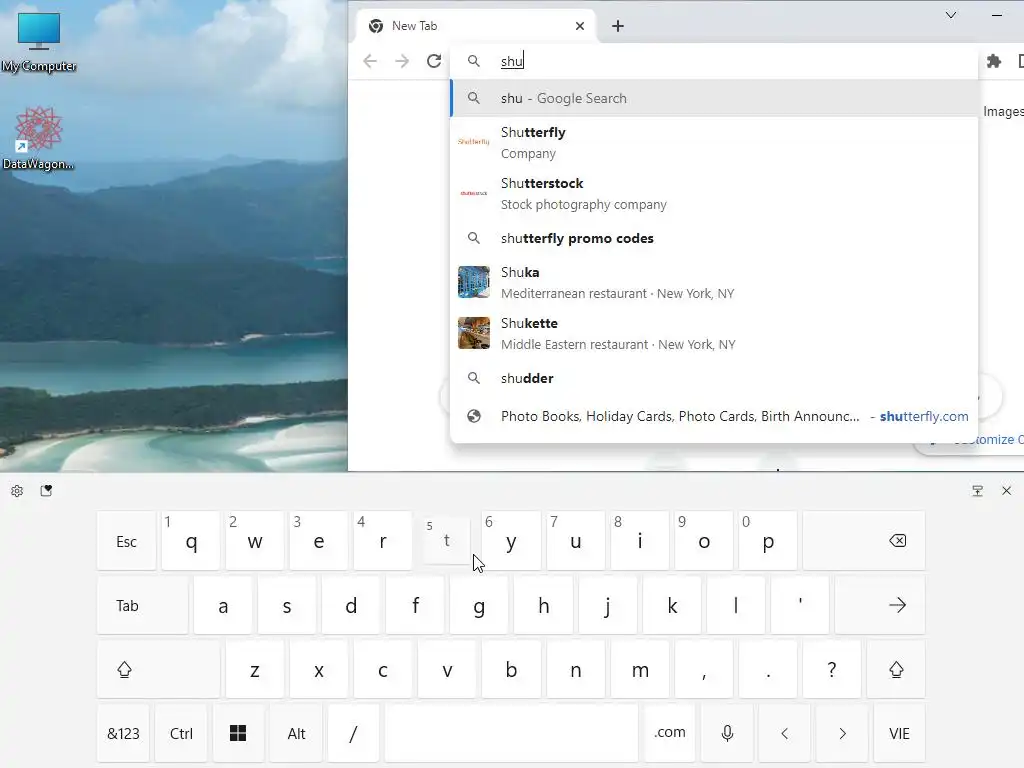Screen dimensions: 1024x768
Task: Tap the a key
Action: [223, 605]
